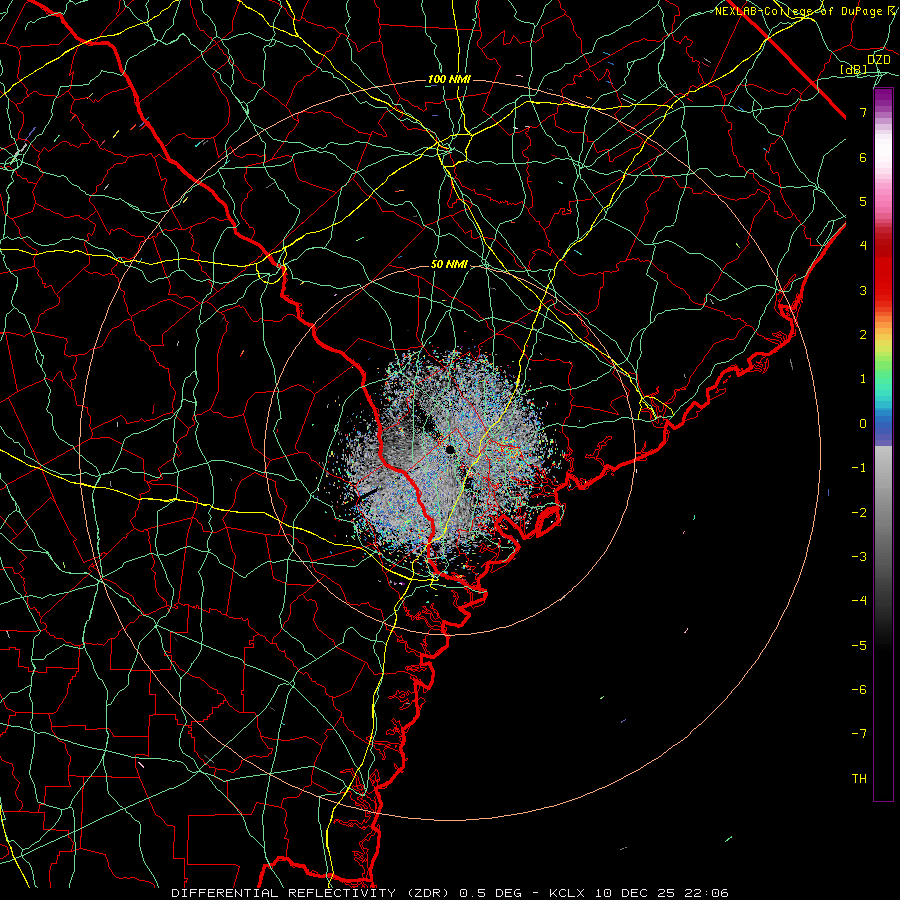Viewport: 900px width, 900px height.
Task: Click the 0 value on the color scale
Action: 863,424
